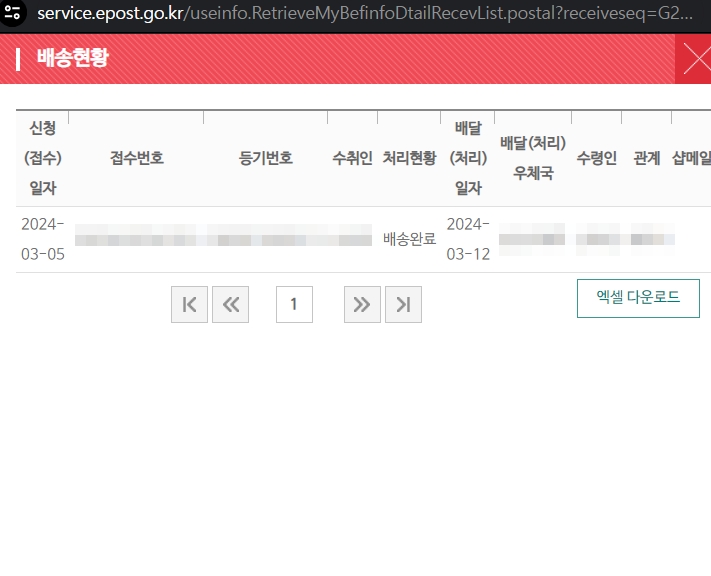Click the 신청(접수) 일자 column header

(x=43, y=158)
